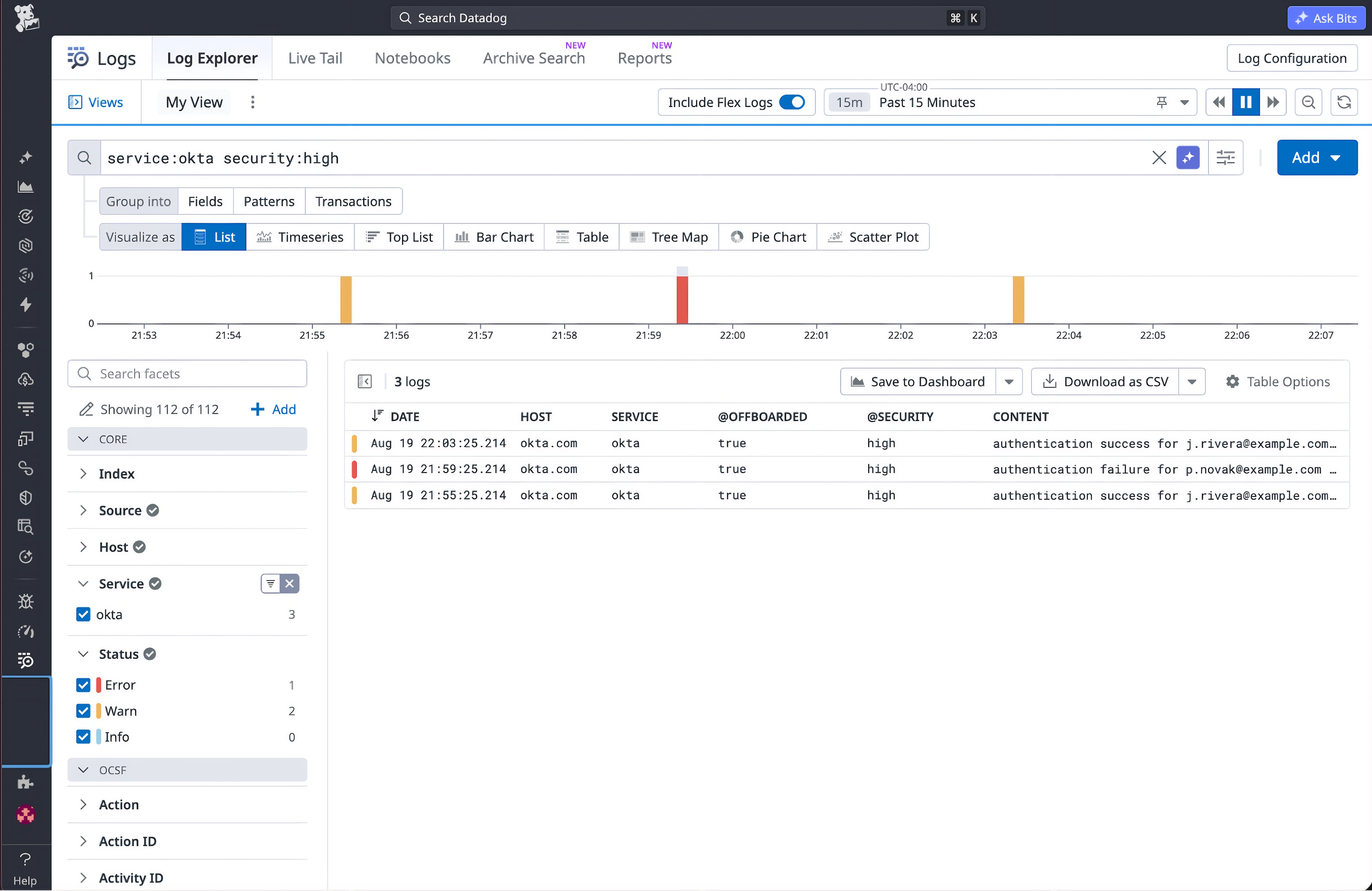Screen dimensions: 1372x891
Task: Clear the search query with X icon
Action: [1159, 158]
